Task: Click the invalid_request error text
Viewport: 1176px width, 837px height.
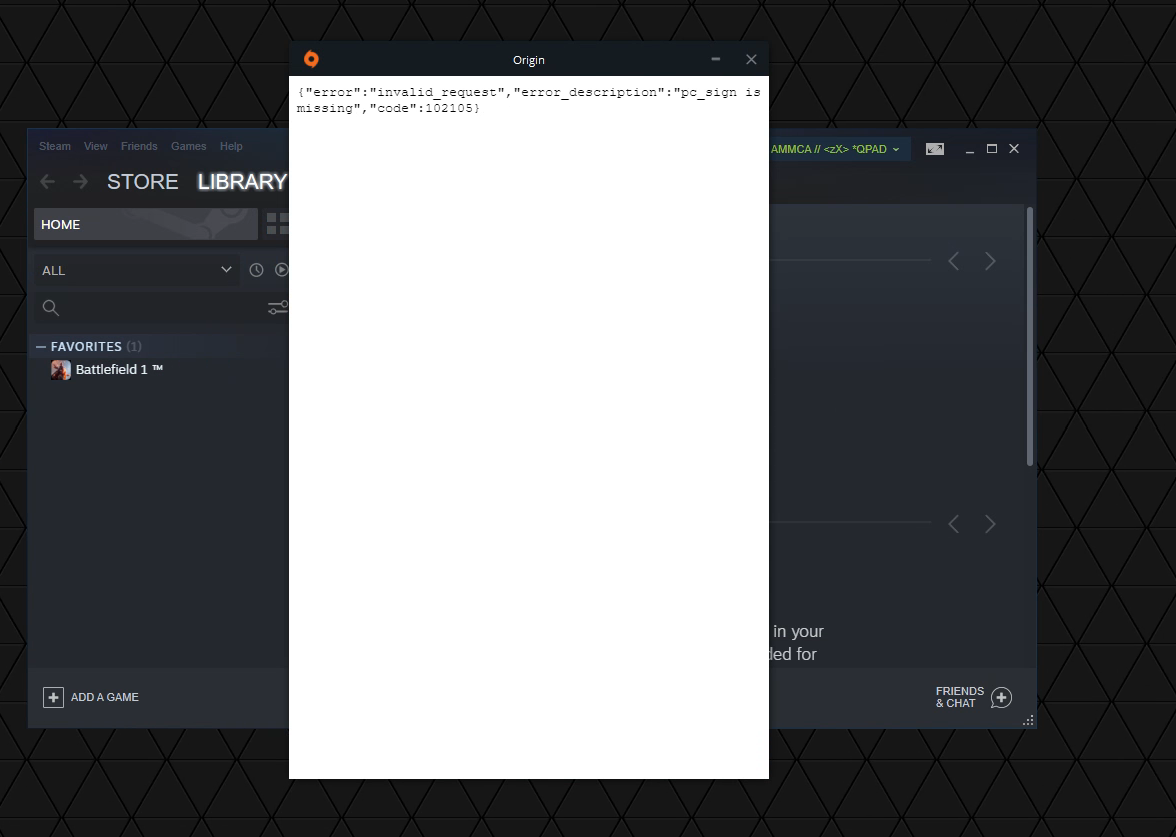Action: pos(437,92)
